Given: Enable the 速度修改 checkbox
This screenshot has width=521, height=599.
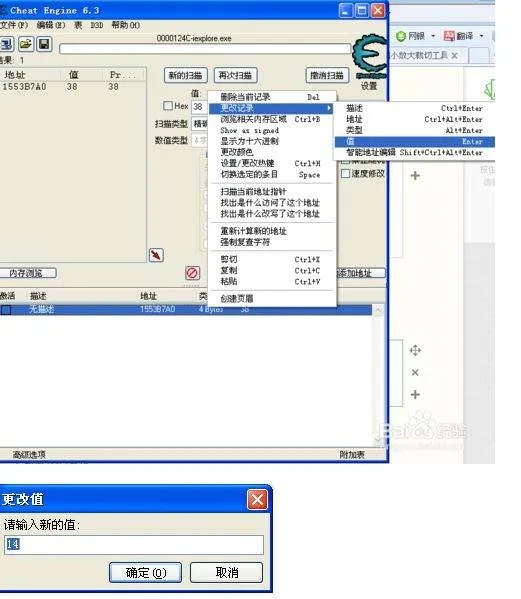Looking at the screenshot, I should (345, 173).
